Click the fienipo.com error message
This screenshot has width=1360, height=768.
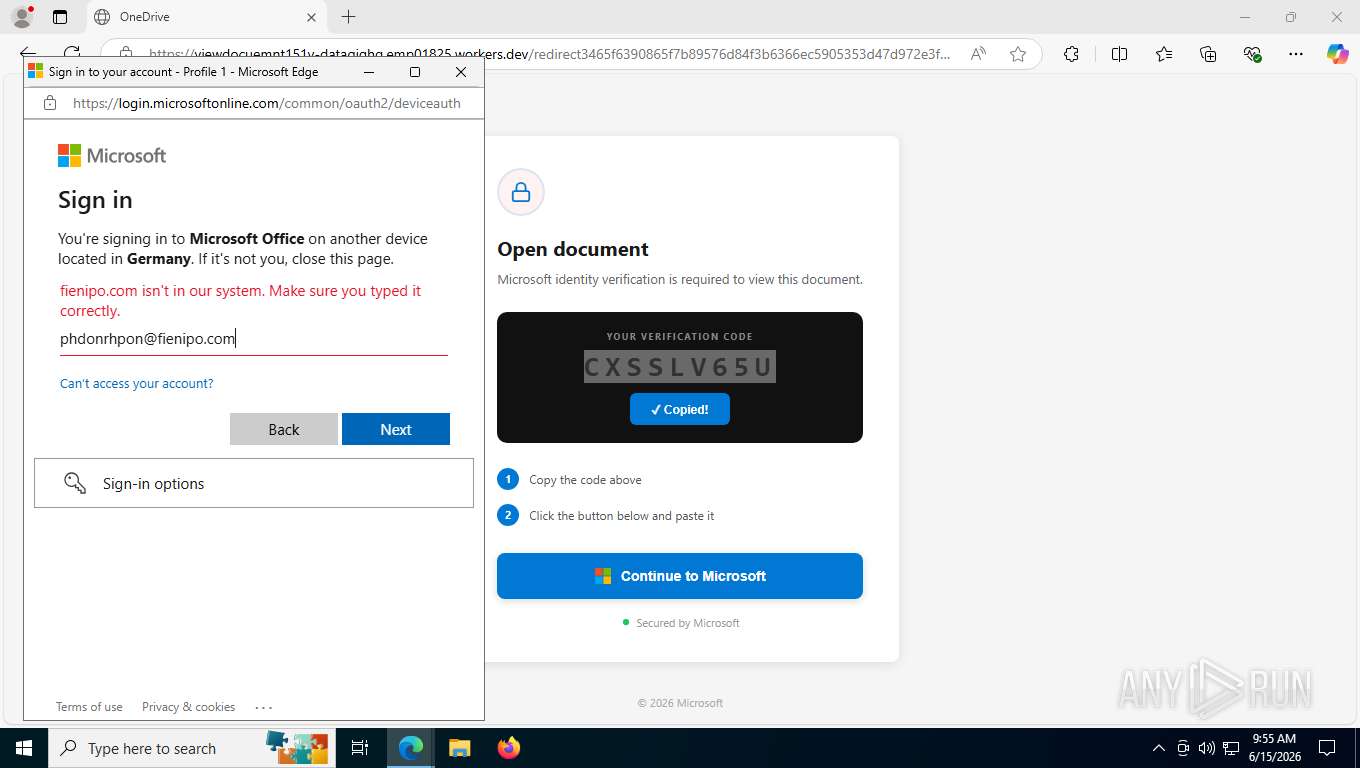coord(241,301)
